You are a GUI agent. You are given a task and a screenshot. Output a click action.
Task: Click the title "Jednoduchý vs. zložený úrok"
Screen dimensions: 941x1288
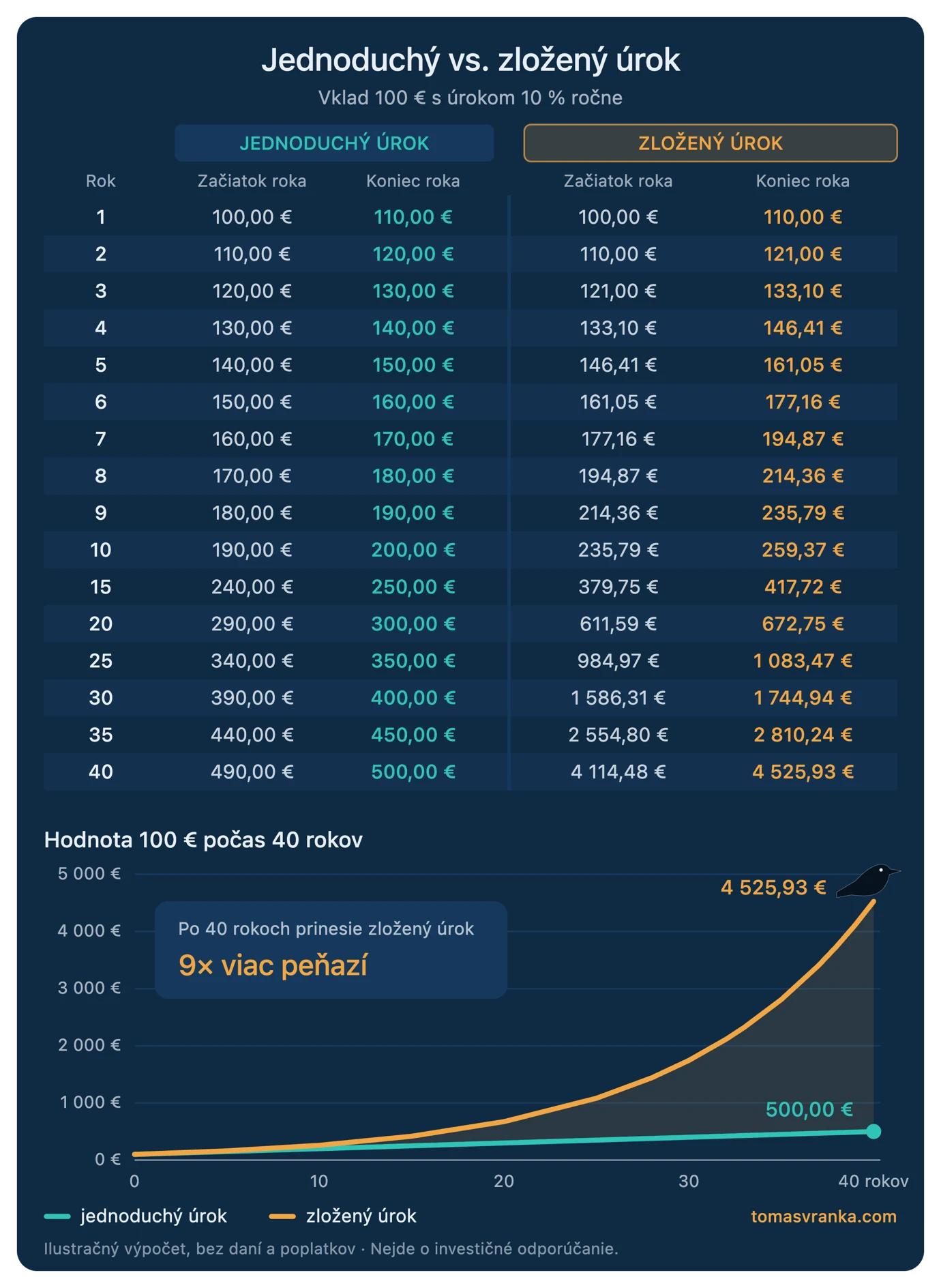[x=470, y=60]
